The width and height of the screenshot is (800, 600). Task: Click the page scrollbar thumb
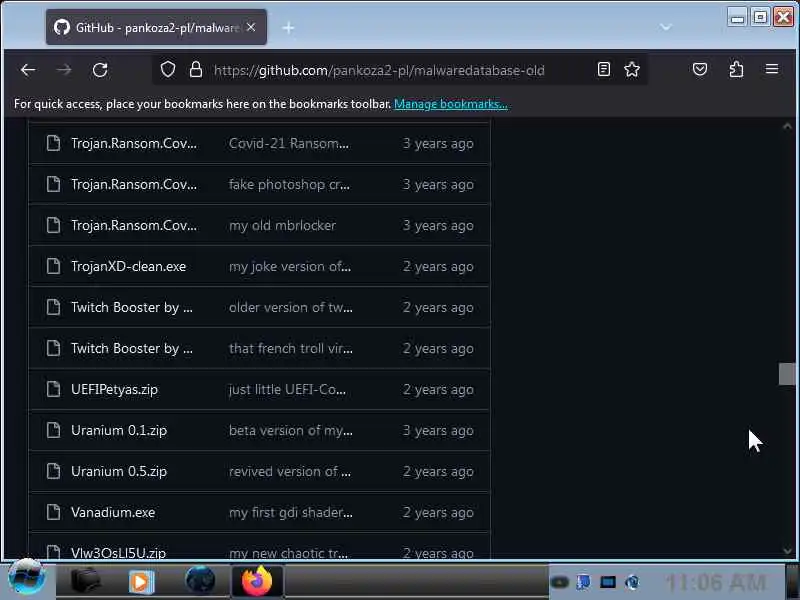787,374
